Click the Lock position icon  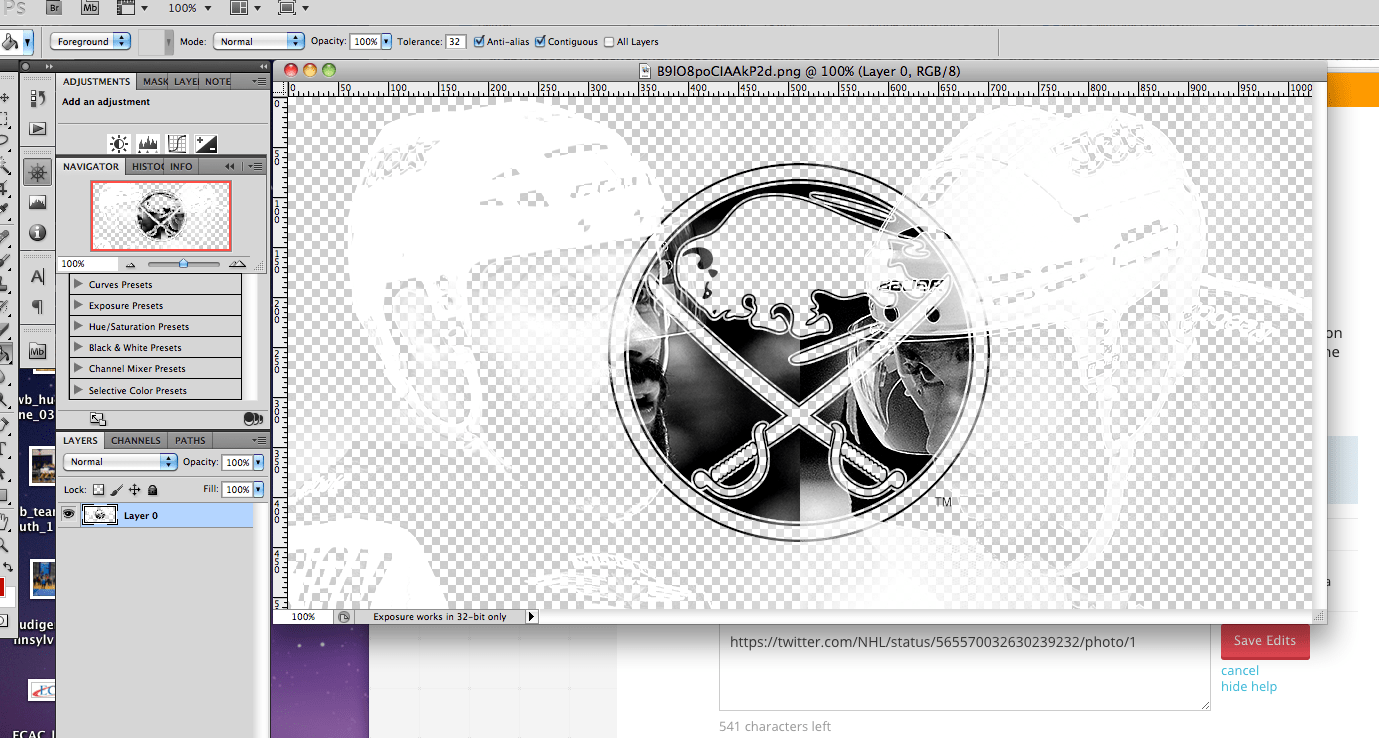tap(134, 490)
